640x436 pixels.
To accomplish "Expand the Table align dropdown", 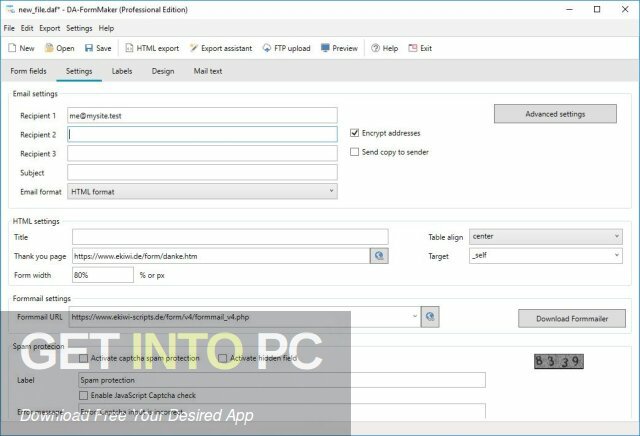I will (546, 236).
